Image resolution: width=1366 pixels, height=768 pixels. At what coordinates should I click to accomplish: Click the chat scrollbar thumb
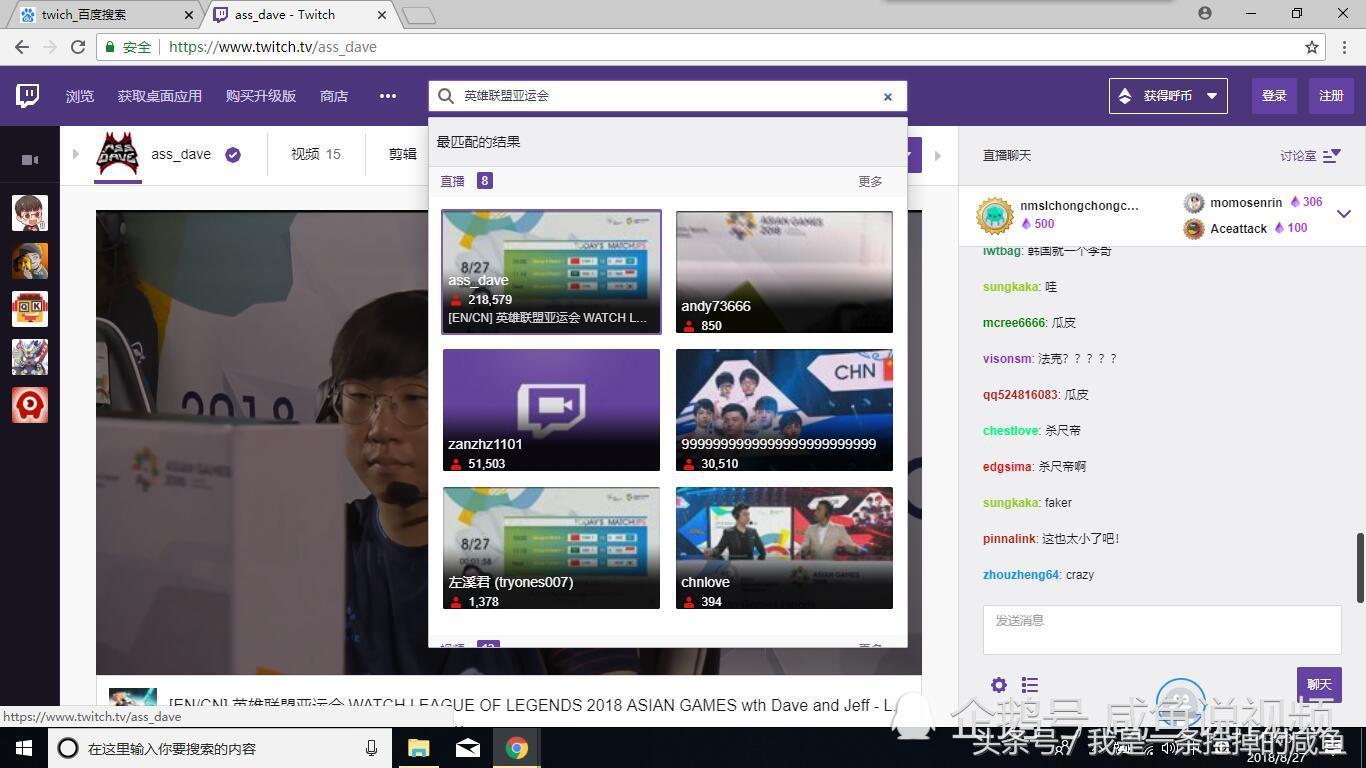1359,568
